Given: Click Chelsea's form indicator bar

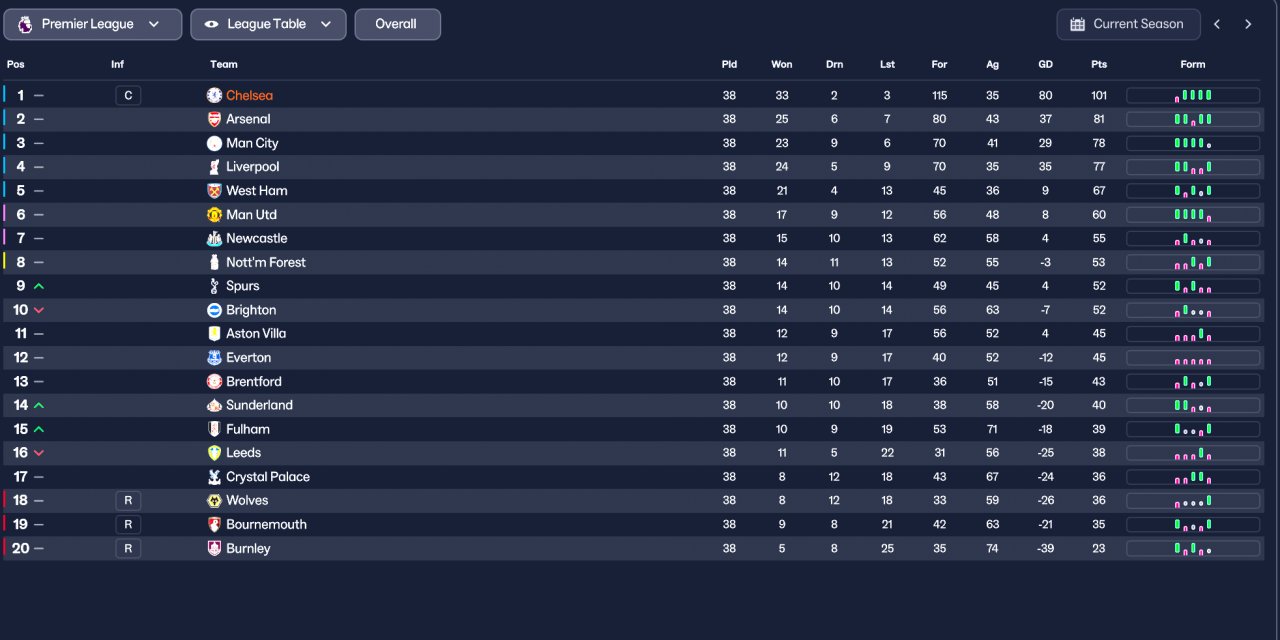Looking at the screenshot, I should click(x=1192, y=96).
